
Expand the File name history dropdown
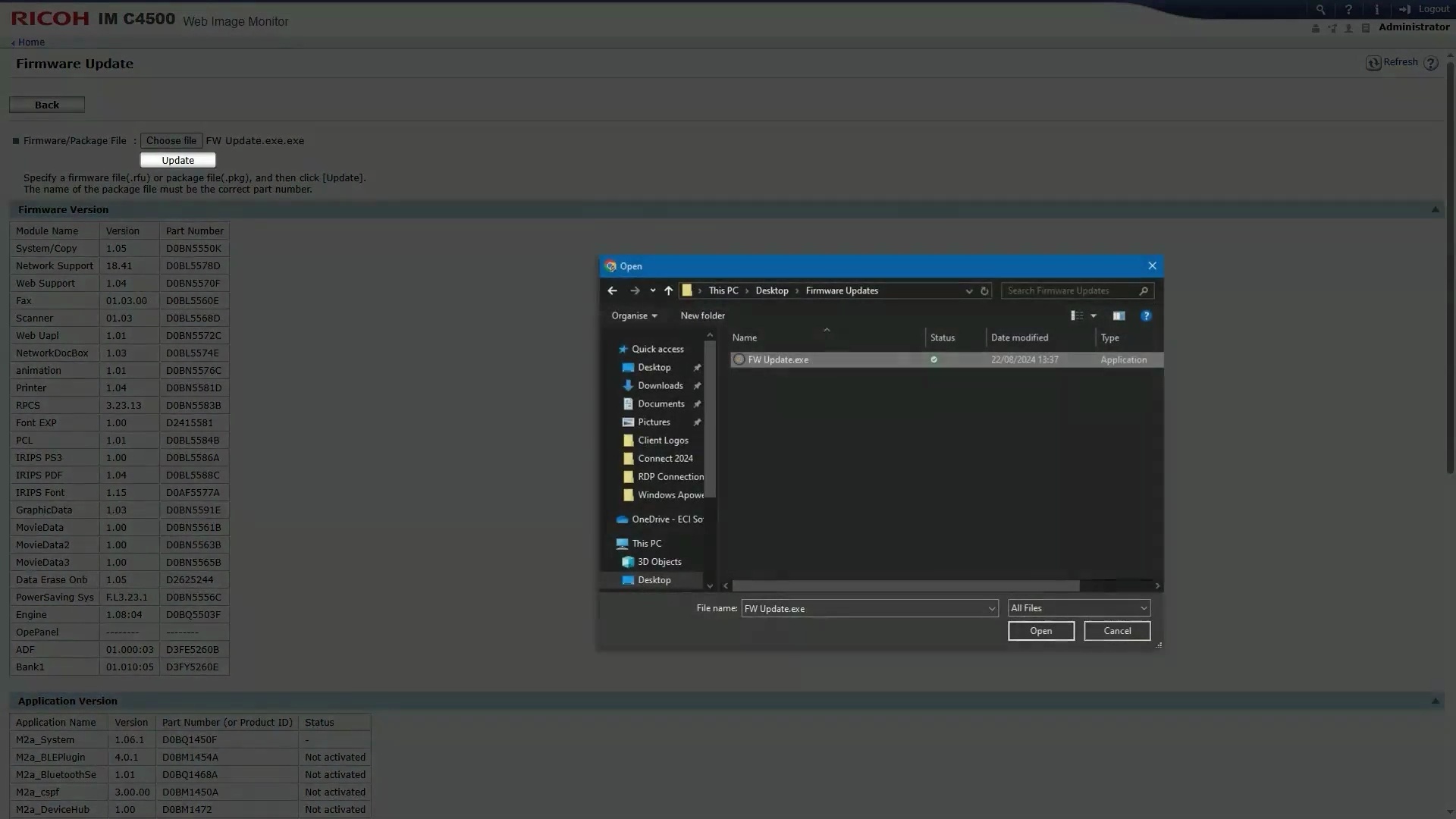click(x=991, y=608)
